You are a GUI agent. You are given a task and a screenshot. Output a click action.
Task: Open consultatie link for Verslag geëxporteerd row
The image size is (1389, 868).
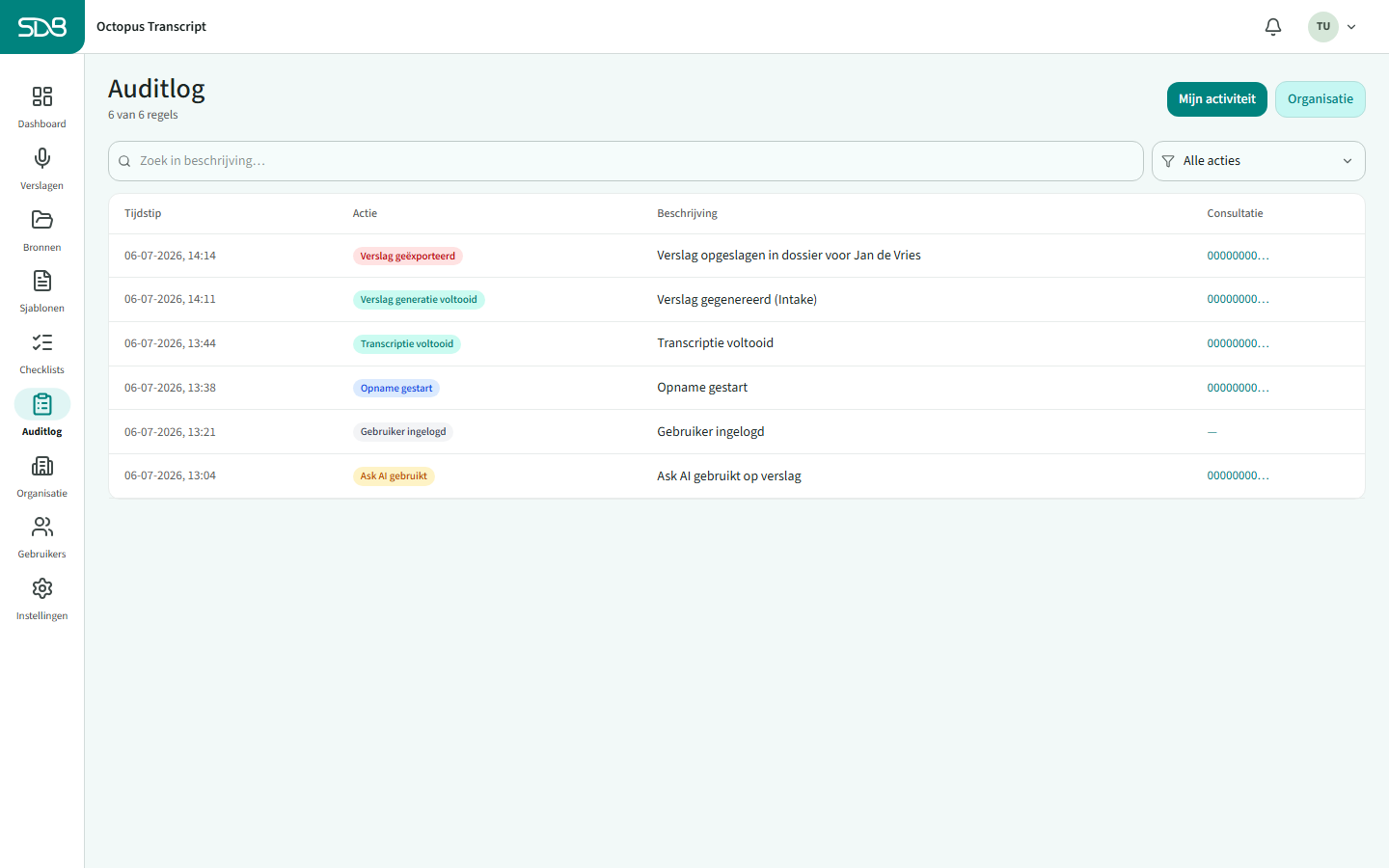pos(1238,256)
